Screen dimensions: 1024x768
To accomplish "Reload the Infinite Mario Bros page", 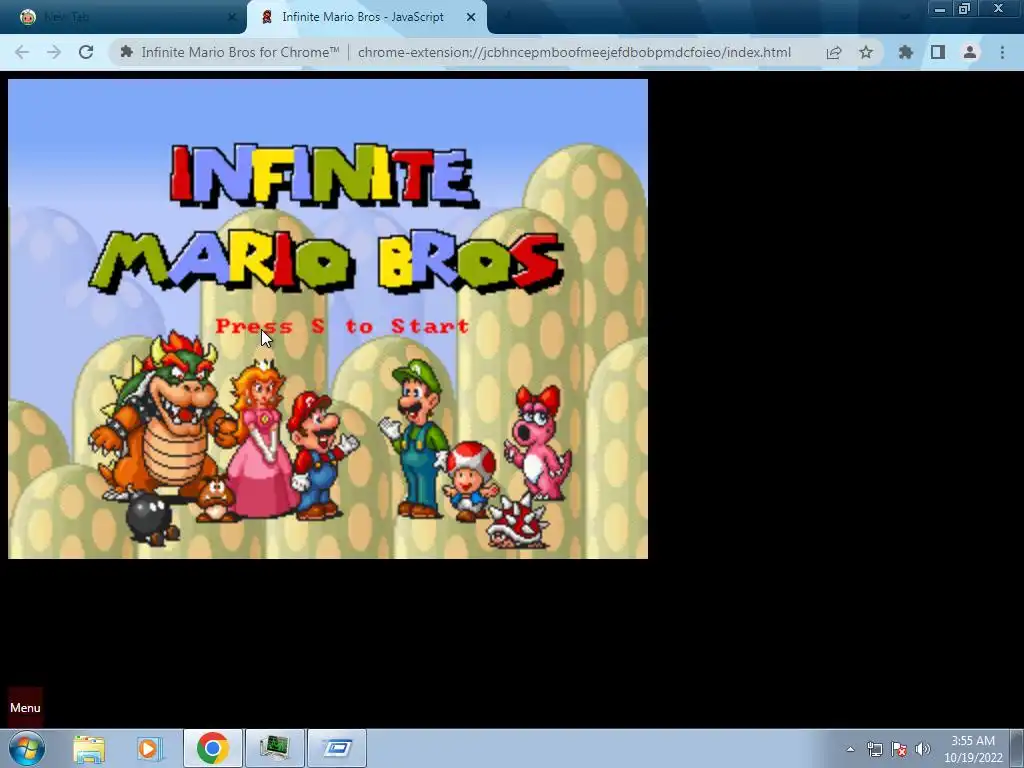I will [x=86, y=52].
